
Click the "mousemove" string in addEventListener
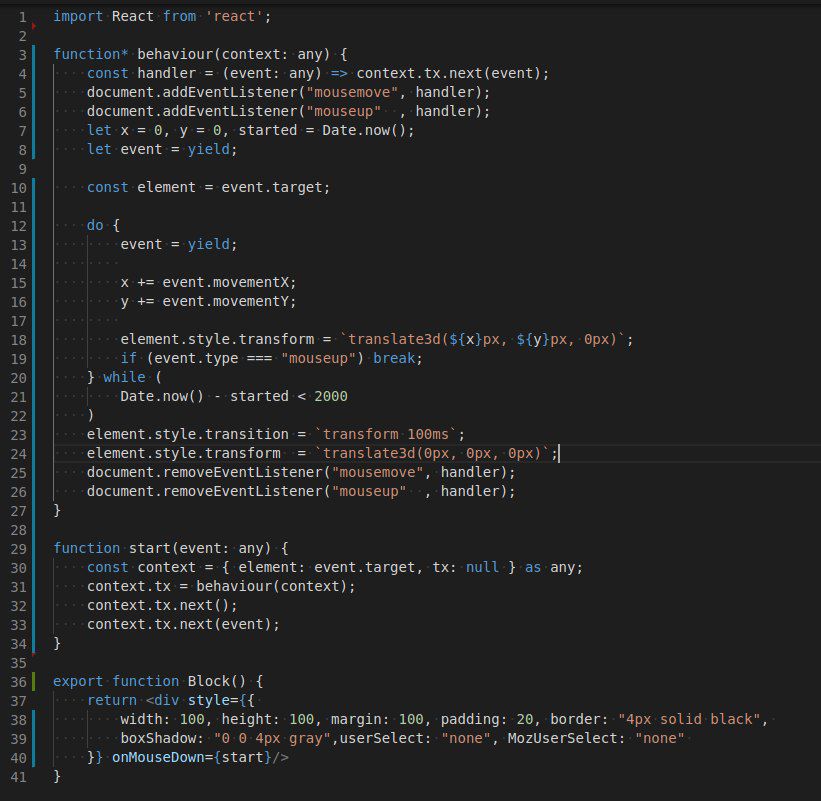(x=352, y=93)
